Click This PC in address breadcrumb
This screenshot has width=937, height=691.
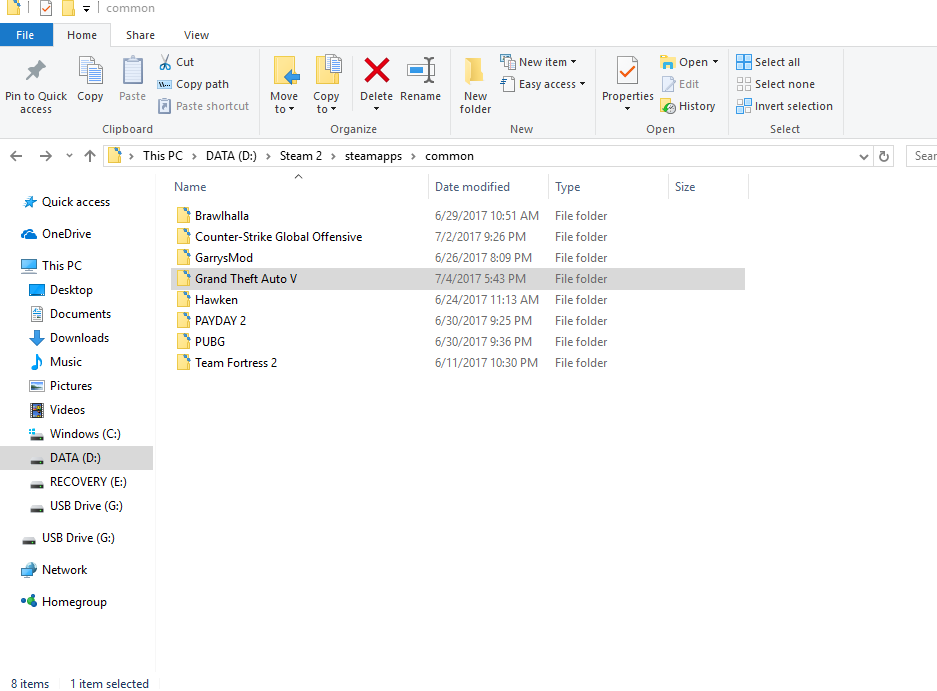pyautogui.click(x=163, y=156)
